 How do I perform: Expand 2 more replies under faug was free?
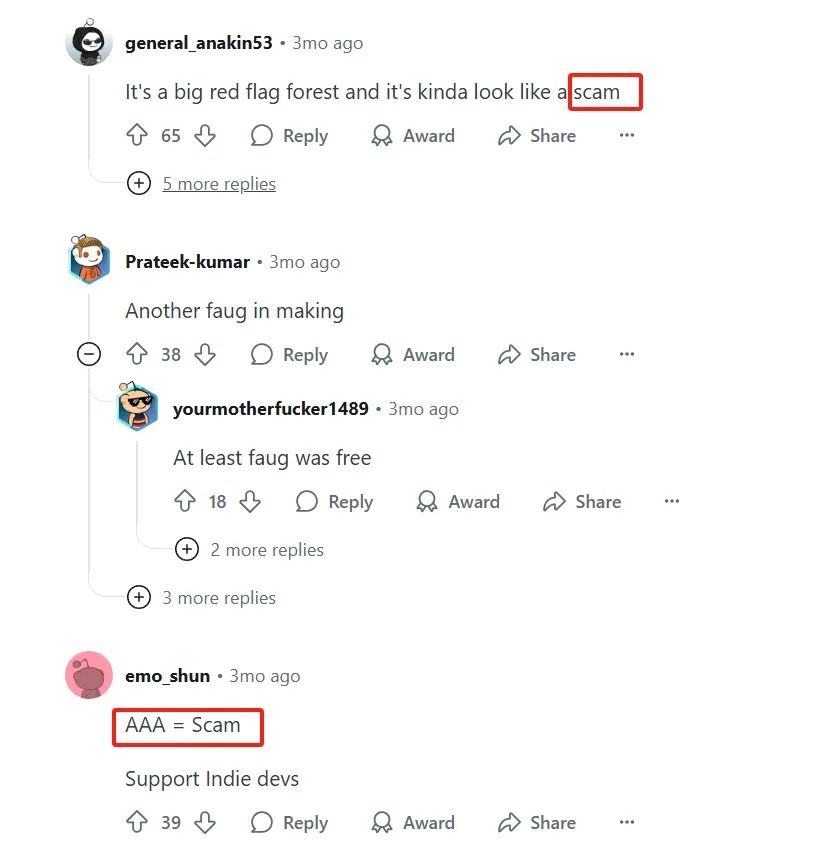pos(267,550)
